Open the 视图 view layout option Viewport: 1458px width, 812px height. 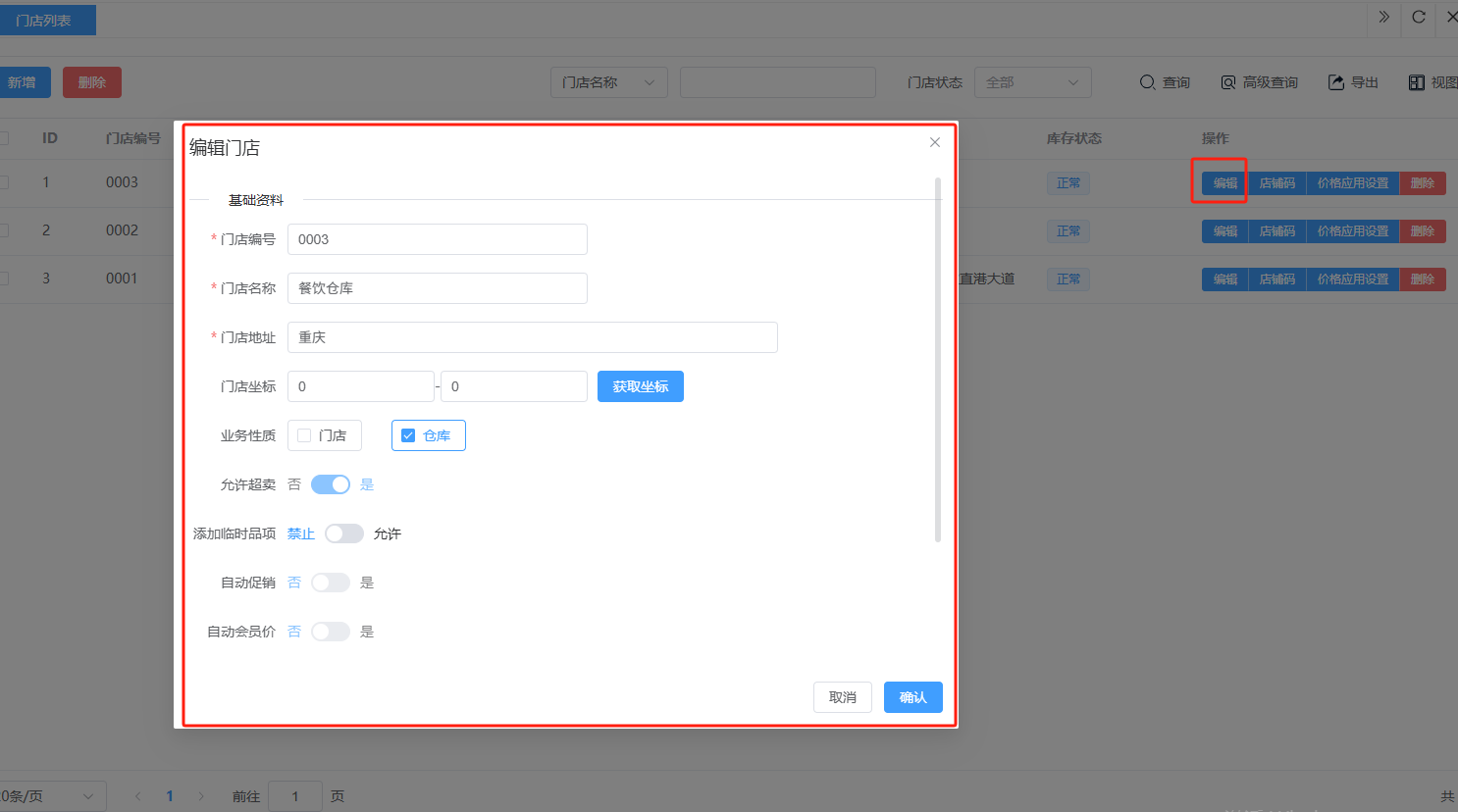click(1432, 82)
